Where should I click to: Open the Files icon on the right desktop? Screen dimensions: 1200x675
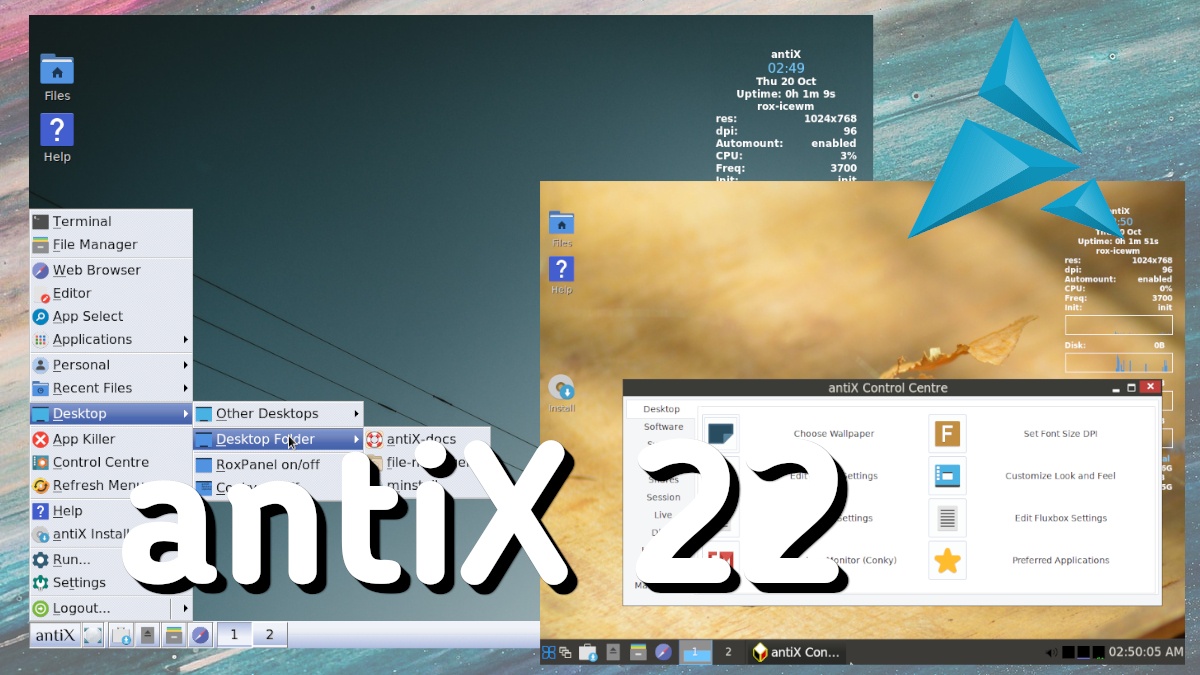point(562,224)
